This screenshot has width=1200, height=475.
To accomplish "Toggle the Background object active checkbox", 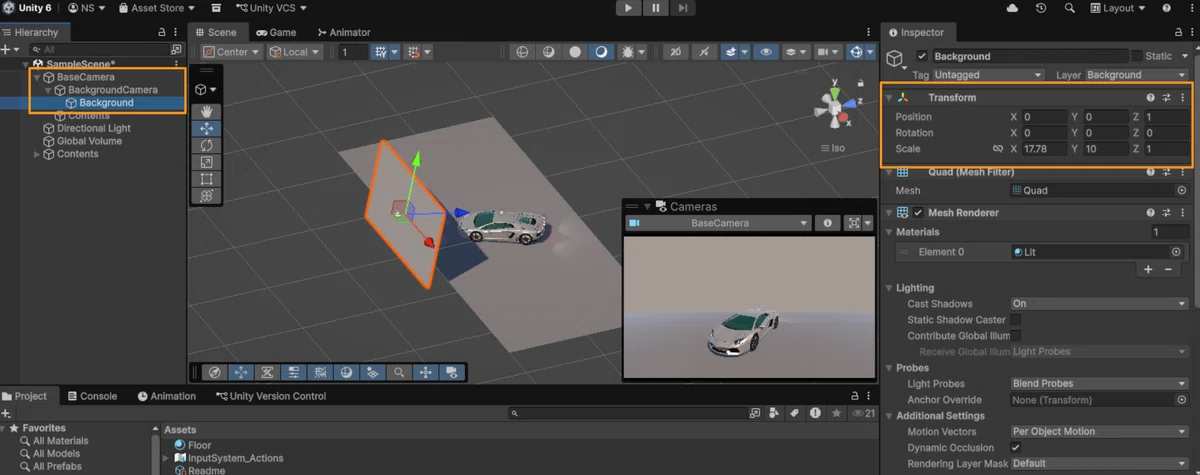I will tap(922, 57).
